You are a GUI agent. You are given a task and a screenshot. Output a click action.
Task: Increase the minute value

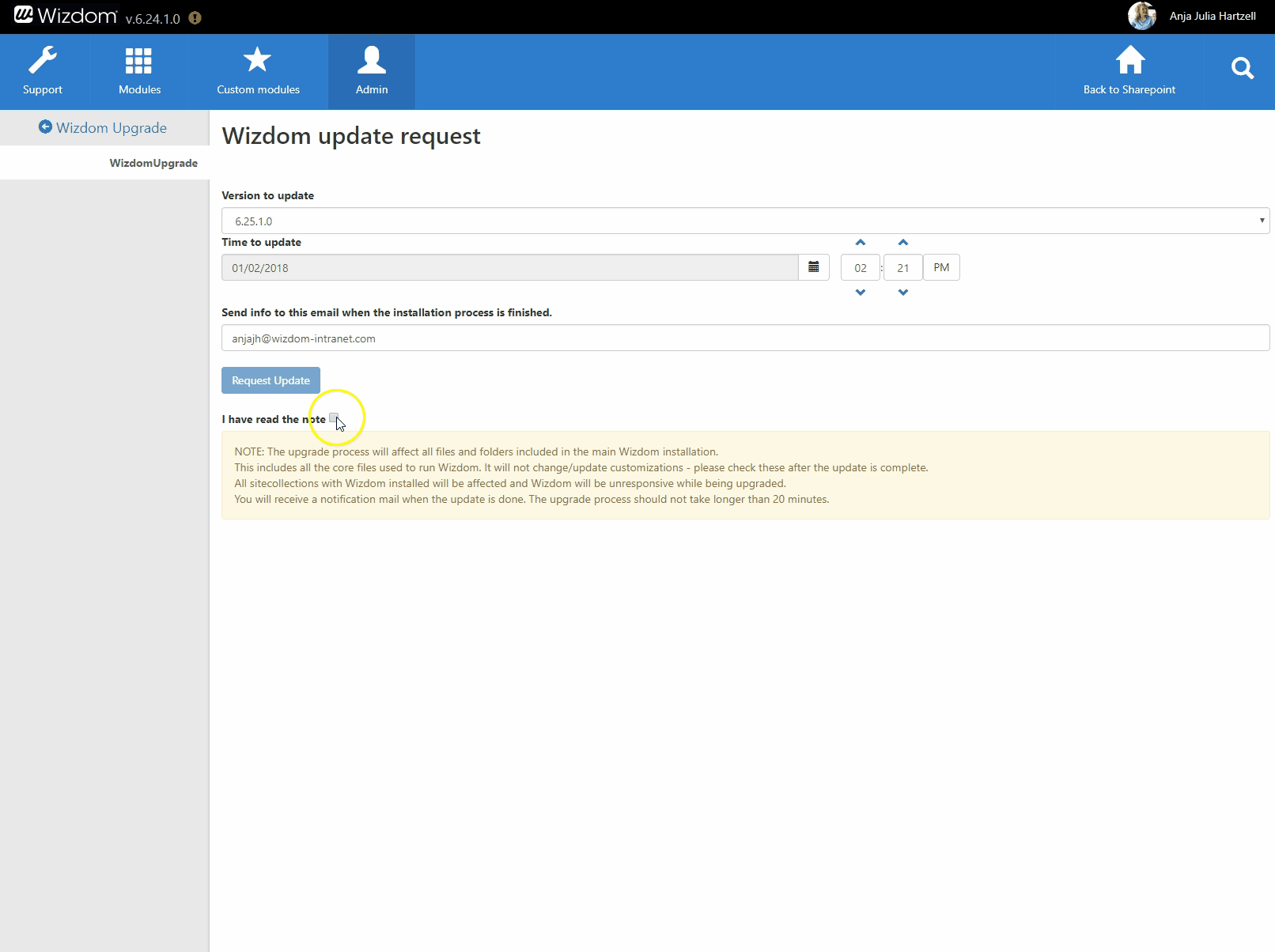pyautogui.click(x=903, y=243)
